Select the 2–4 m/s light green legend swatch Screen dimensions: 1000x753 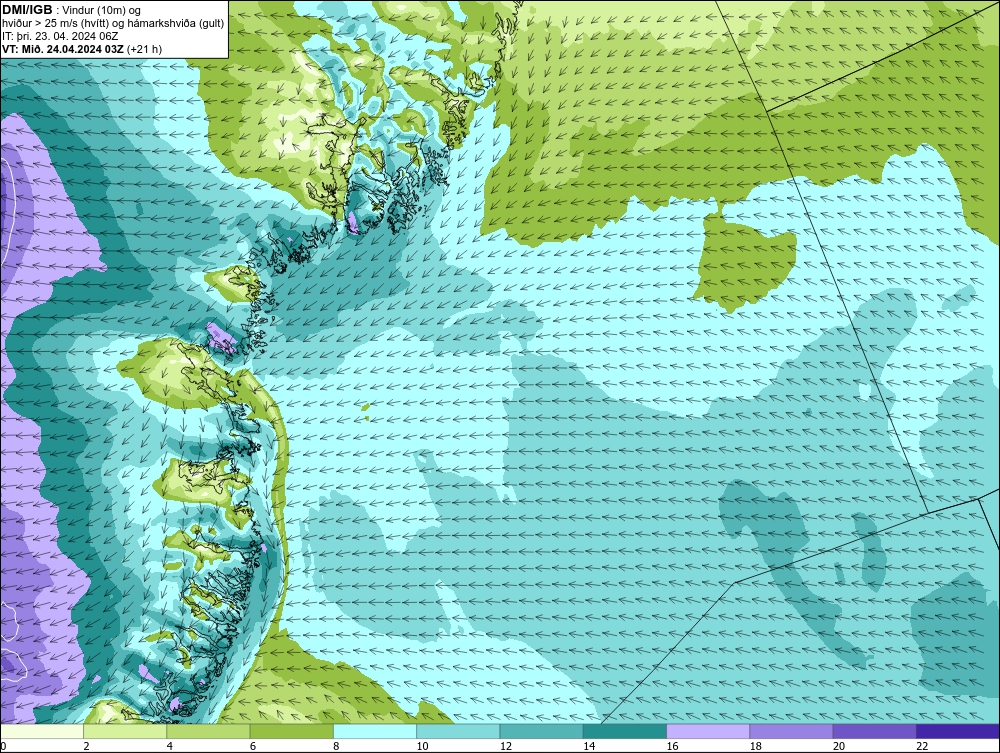[125, 731]
